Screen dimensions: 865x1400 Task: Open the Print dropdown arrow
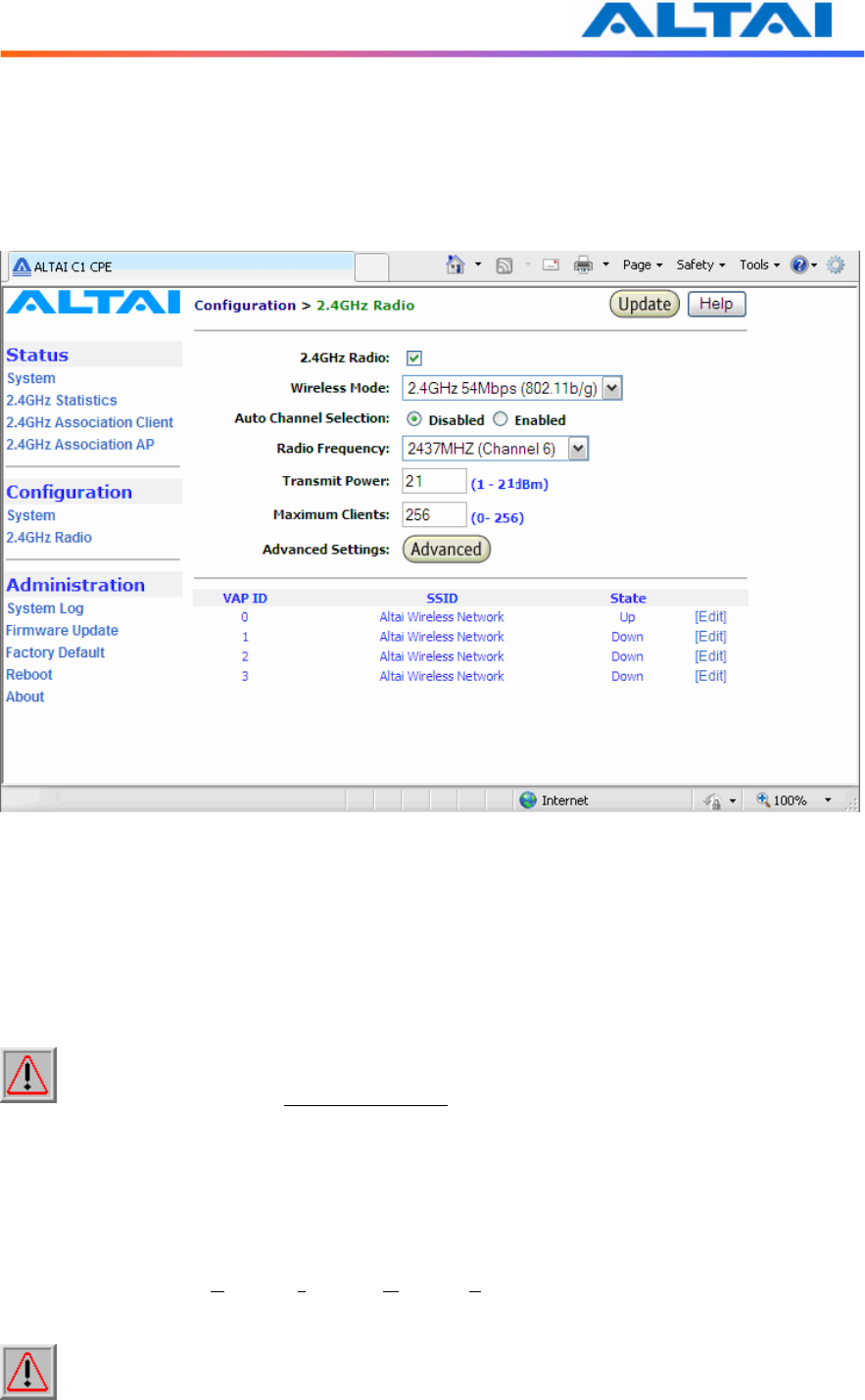(x=605, y=265)
